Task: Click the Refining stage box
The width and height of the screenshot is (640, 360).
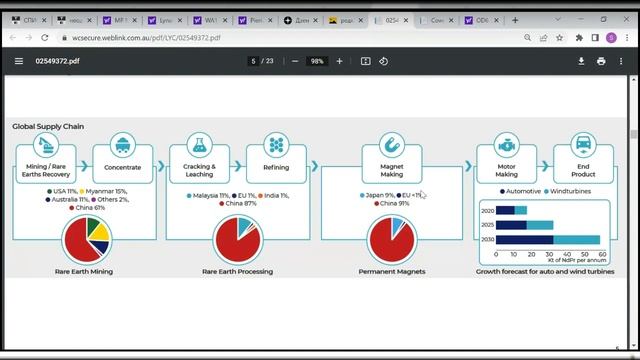Action: point(276,164)
